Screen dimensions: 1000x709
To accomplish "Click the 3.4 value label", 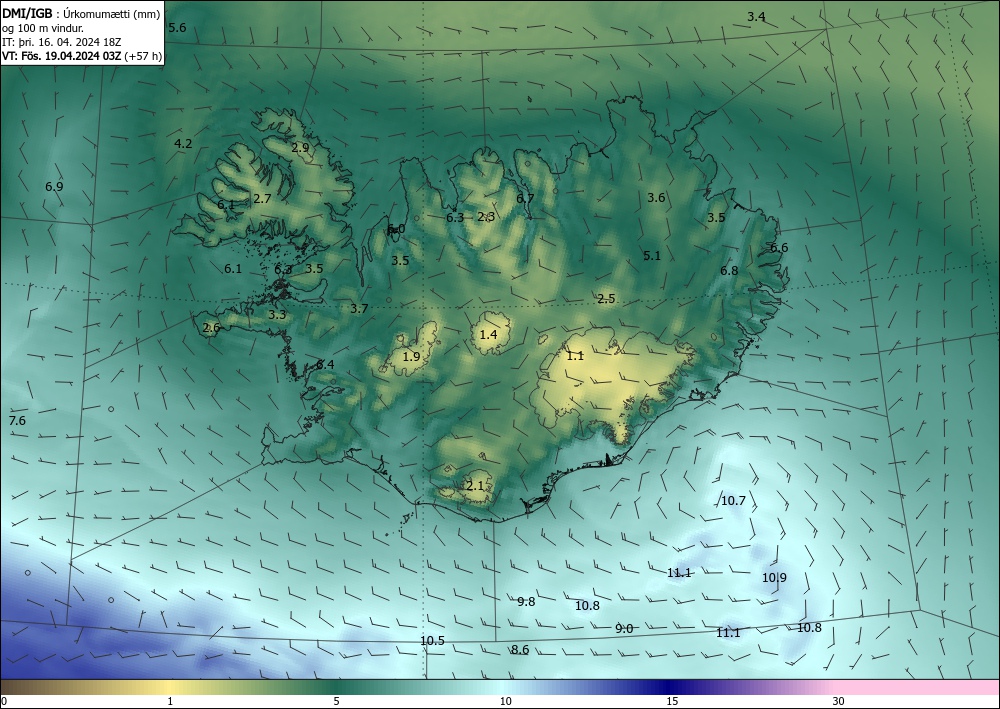I will 756,17.
